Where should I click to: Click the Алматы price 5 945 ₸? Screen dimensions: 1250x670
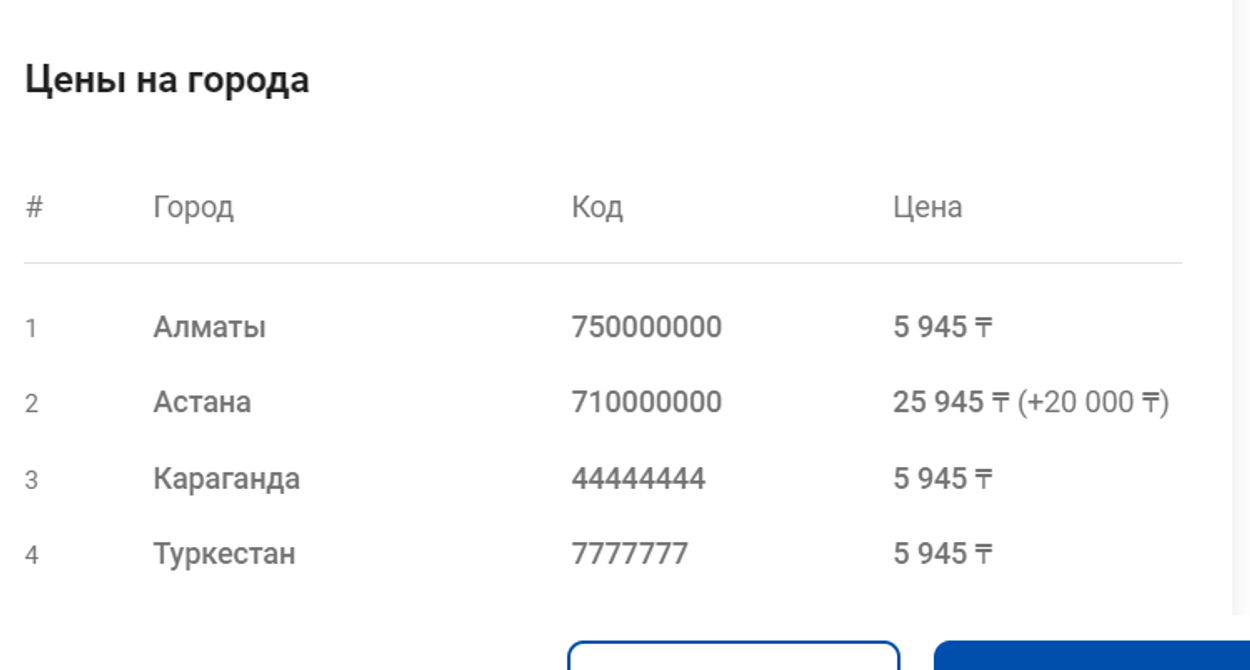(x=942, y=327)
